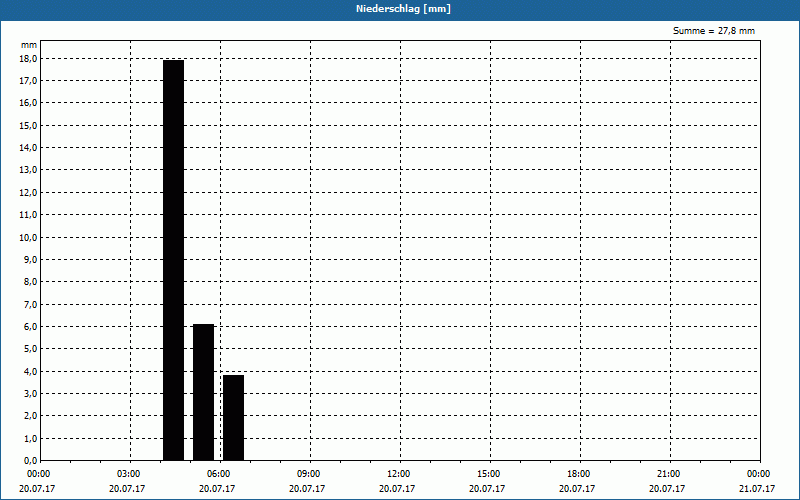Click the "21.07.17" date label
Viewport: 800px width, 500px height.
point(757,488)
